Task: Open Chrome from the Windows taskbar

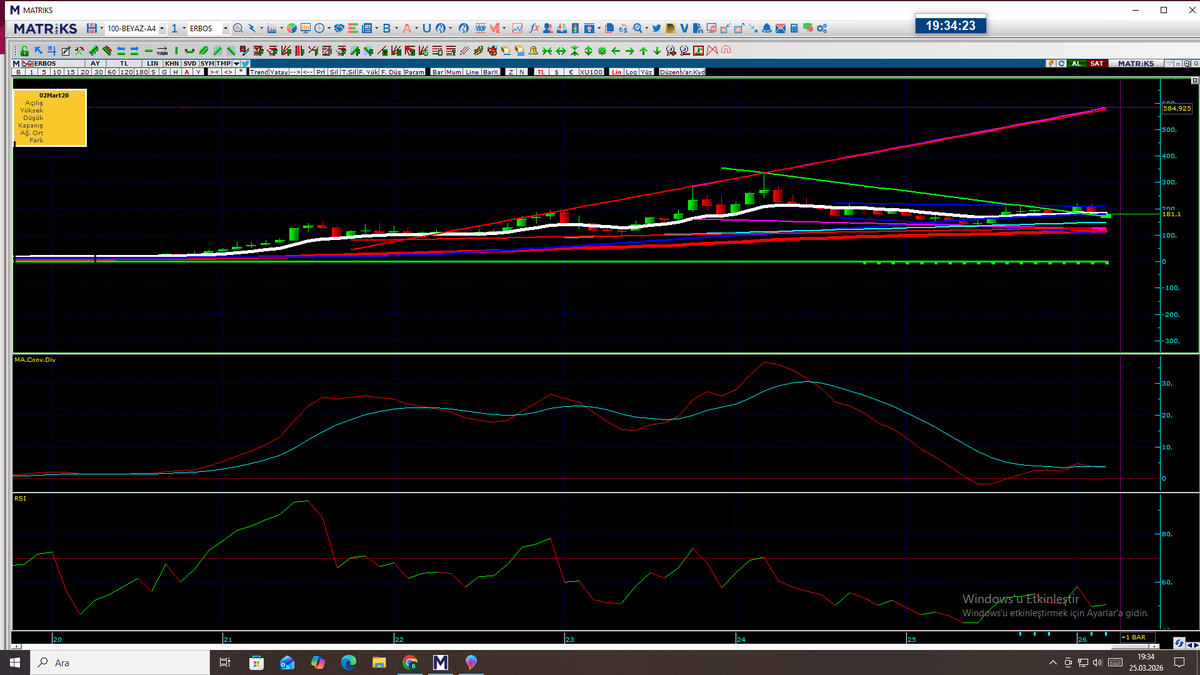Action: tap(410, 662)
